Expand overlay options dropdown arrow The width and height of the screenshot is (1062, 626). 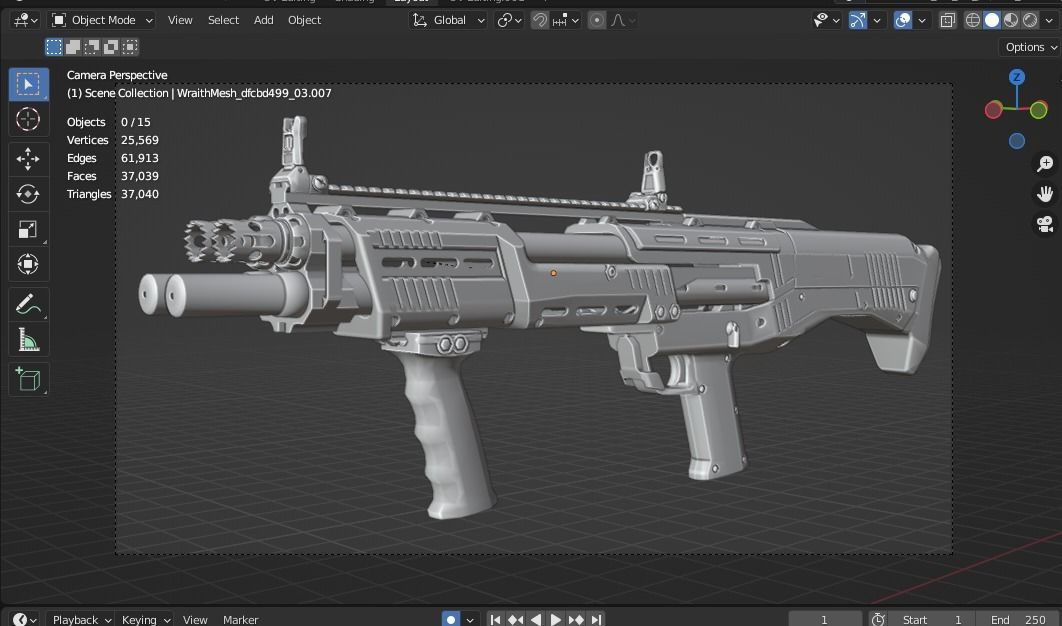click(x=922, y=20)
